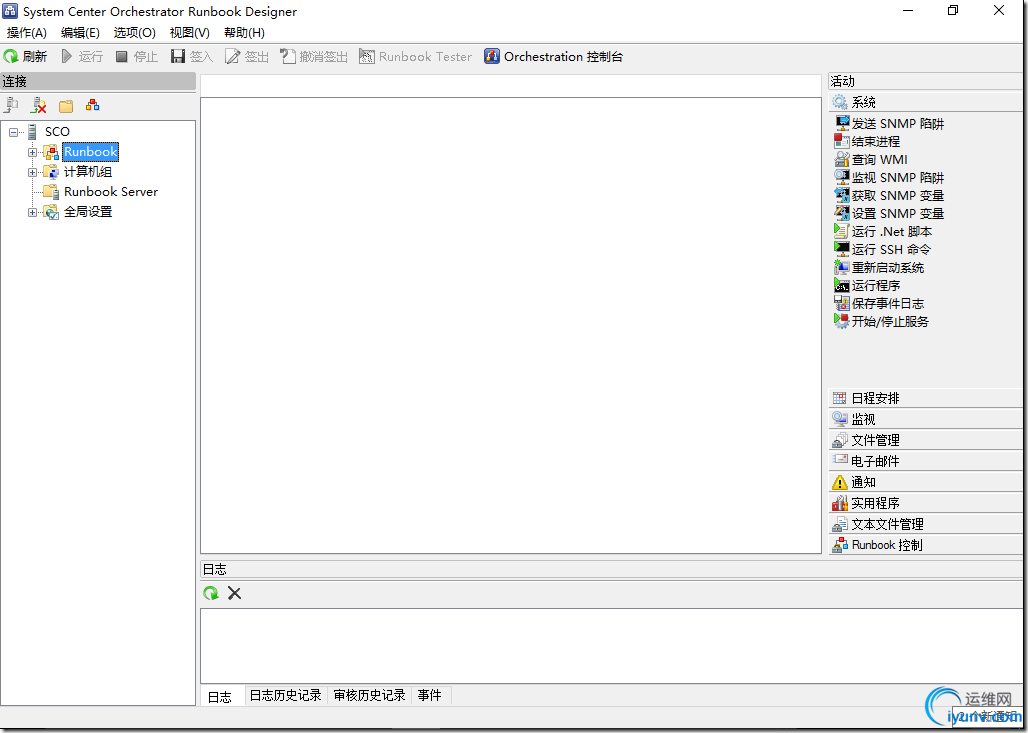This screenshot has height=733, width=1028.
Task: Select the 结束进程 activity
Action: click(867, 142)
